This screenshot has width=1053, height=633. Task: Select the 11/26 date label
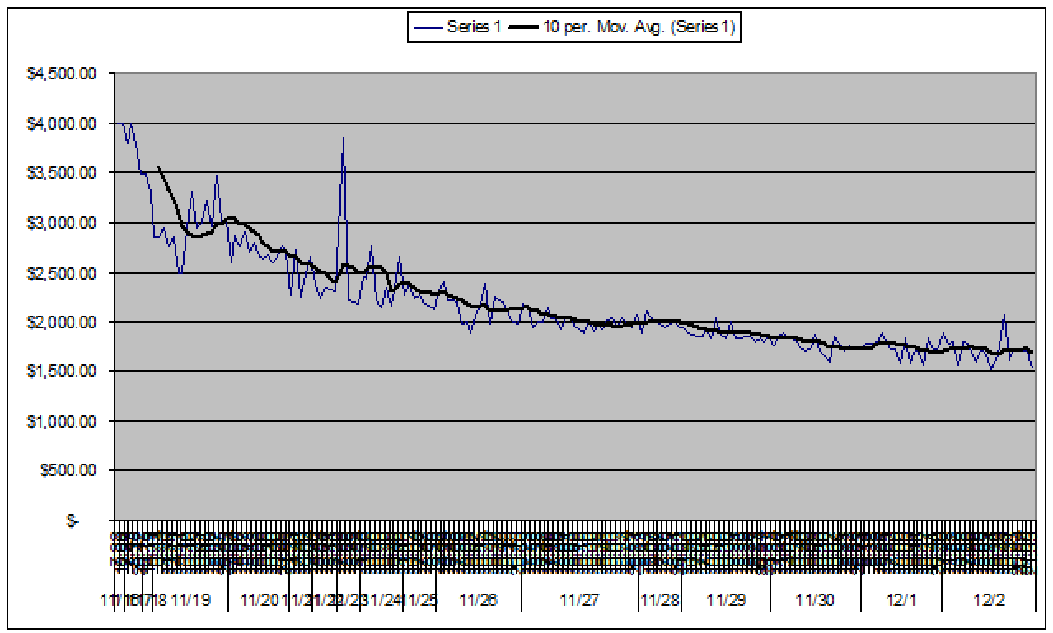(478, 600)
